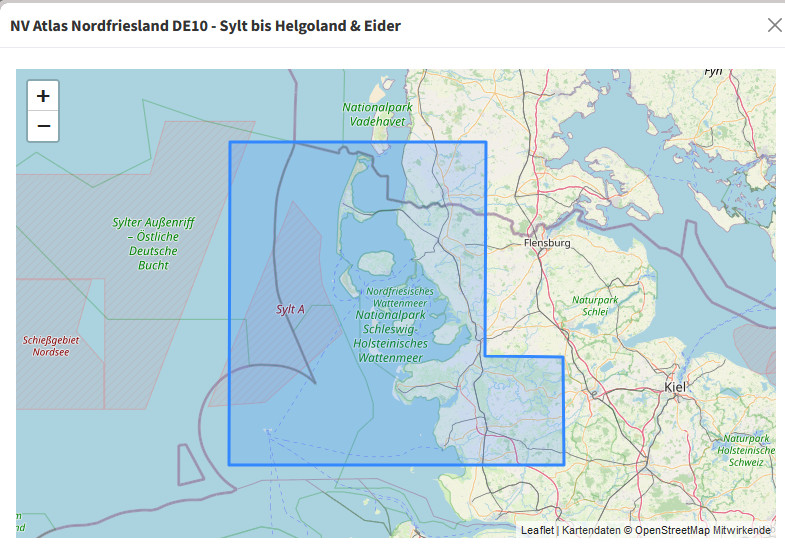The image size is (785, 547).
Task: Zoom in on the map
Action: pyautogui.click(x=43, y=96)
